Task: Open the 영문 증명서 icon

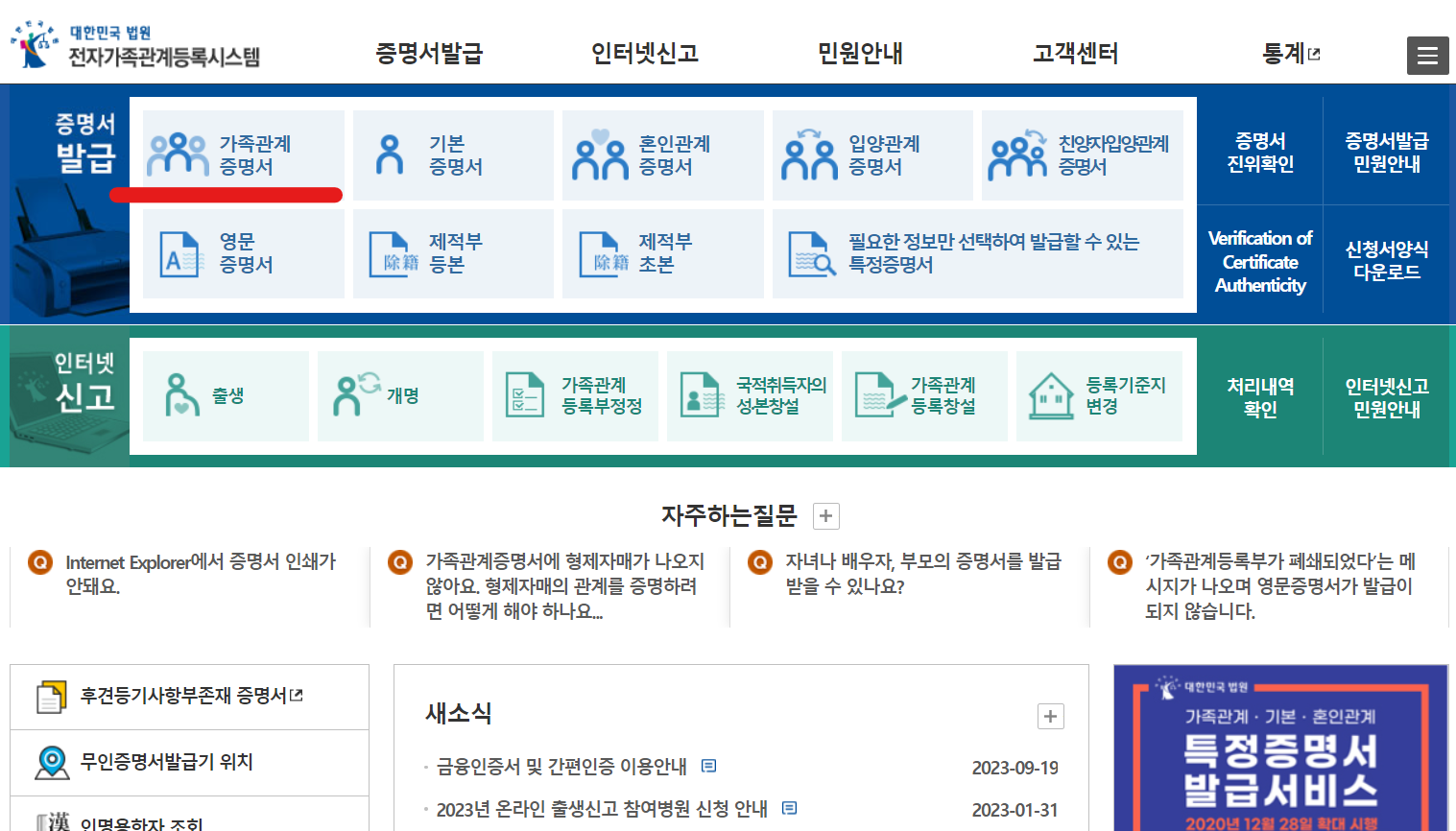Action: (243, 253)
